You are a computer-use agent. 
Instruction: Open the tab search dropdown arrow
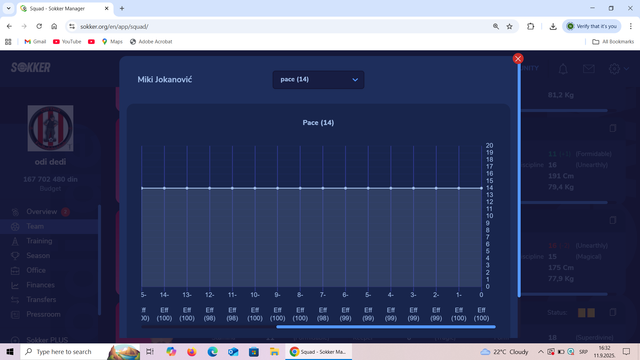8,8
